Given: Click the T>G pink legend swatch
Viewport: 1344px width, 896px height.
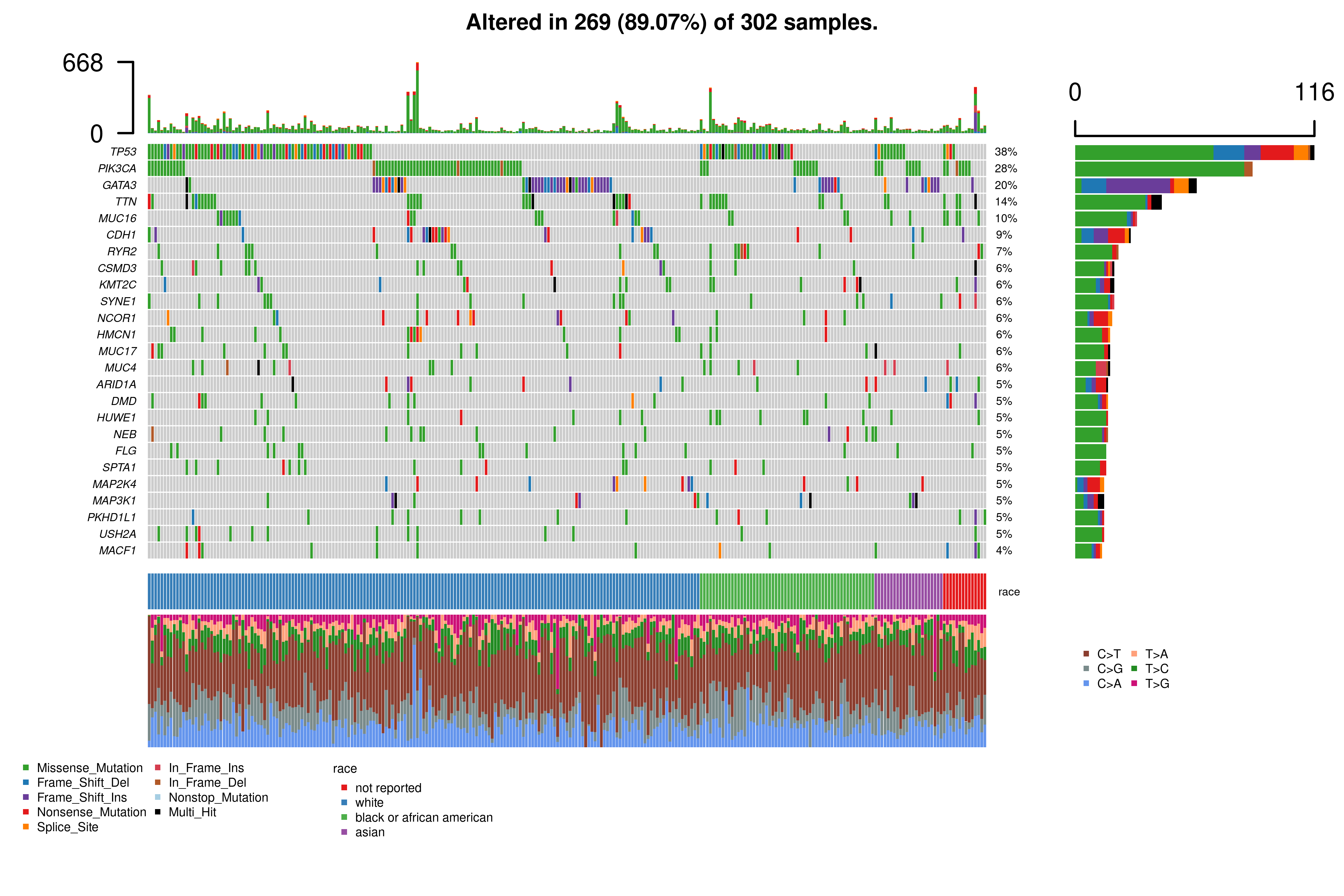Looking at the screenshot, I should point(1134,683).
